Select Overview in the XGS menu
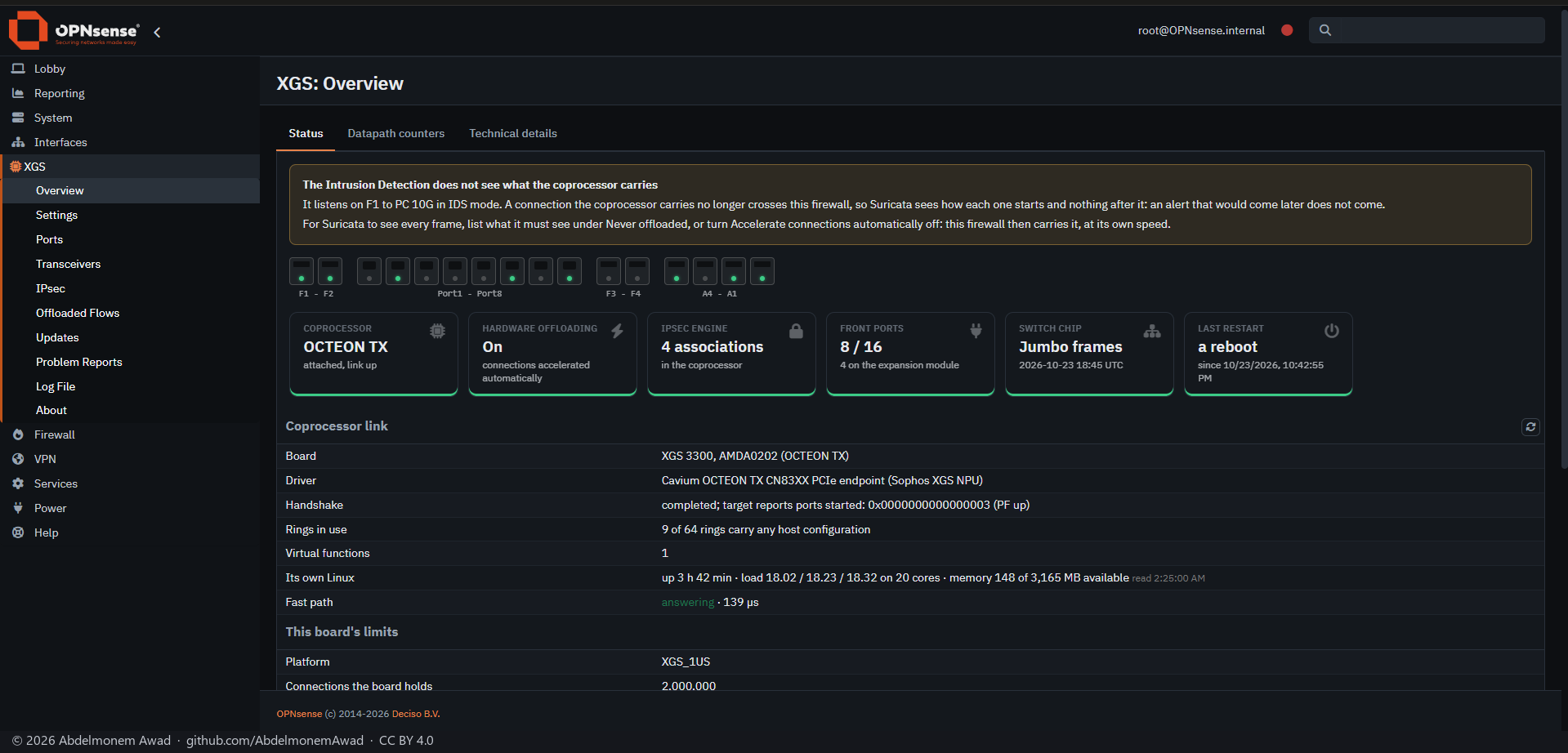Image resolution: width=1568 pixels, height=753 pixels. click(x=132, y=190)
